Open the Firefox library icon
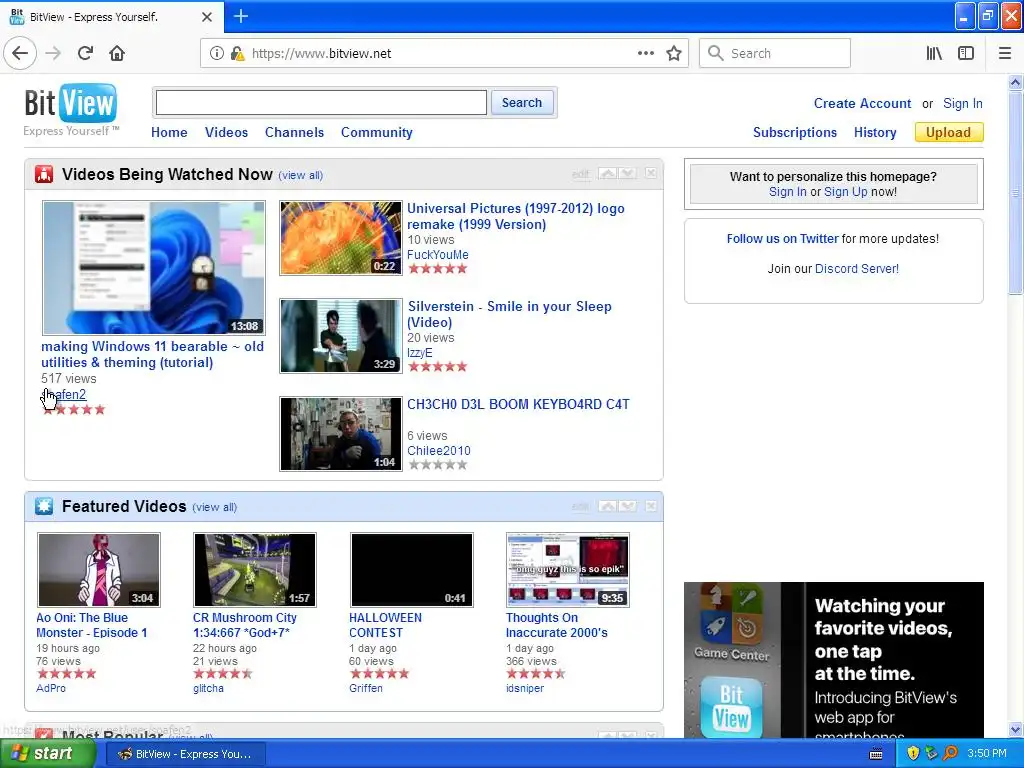Image resolution: width=1024 pixels, height=768 pixels. click(935, 54)
